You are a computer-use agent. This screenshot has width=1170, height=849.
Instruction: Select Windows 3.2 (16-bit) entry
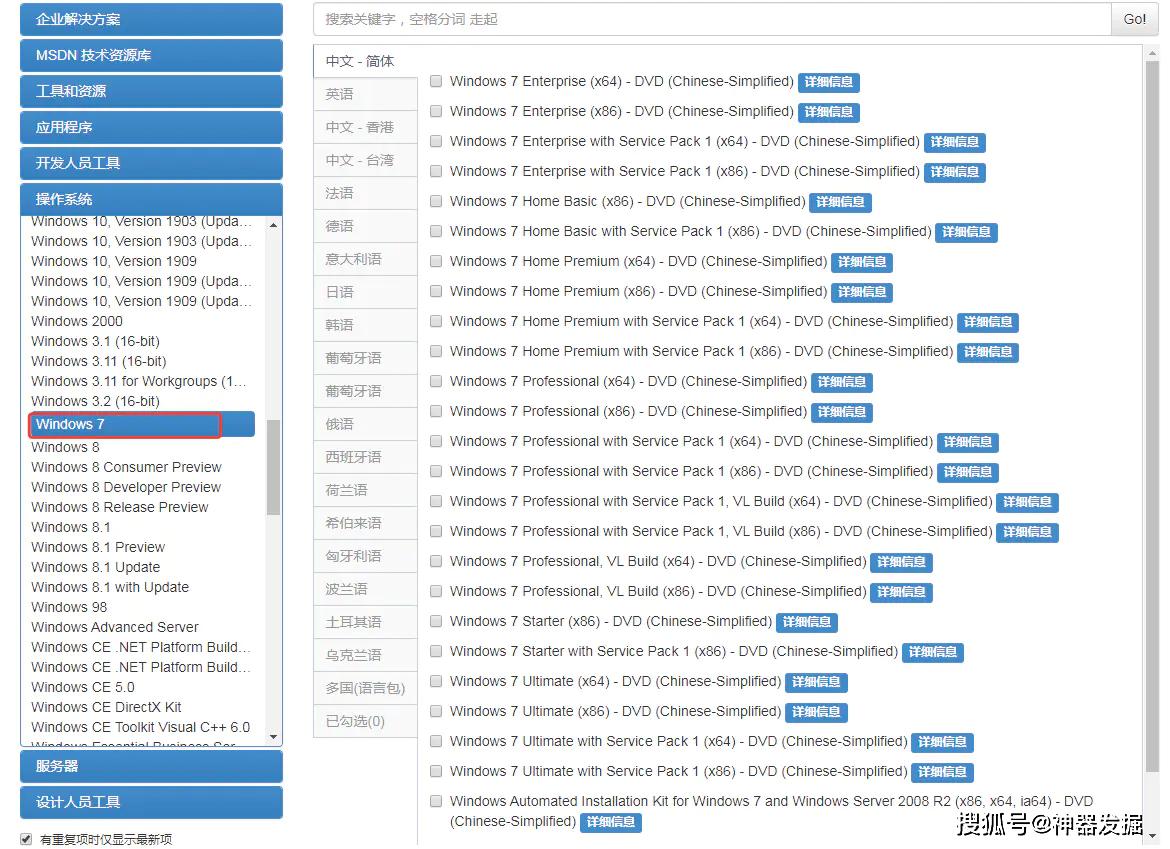[x=96, y=401]
